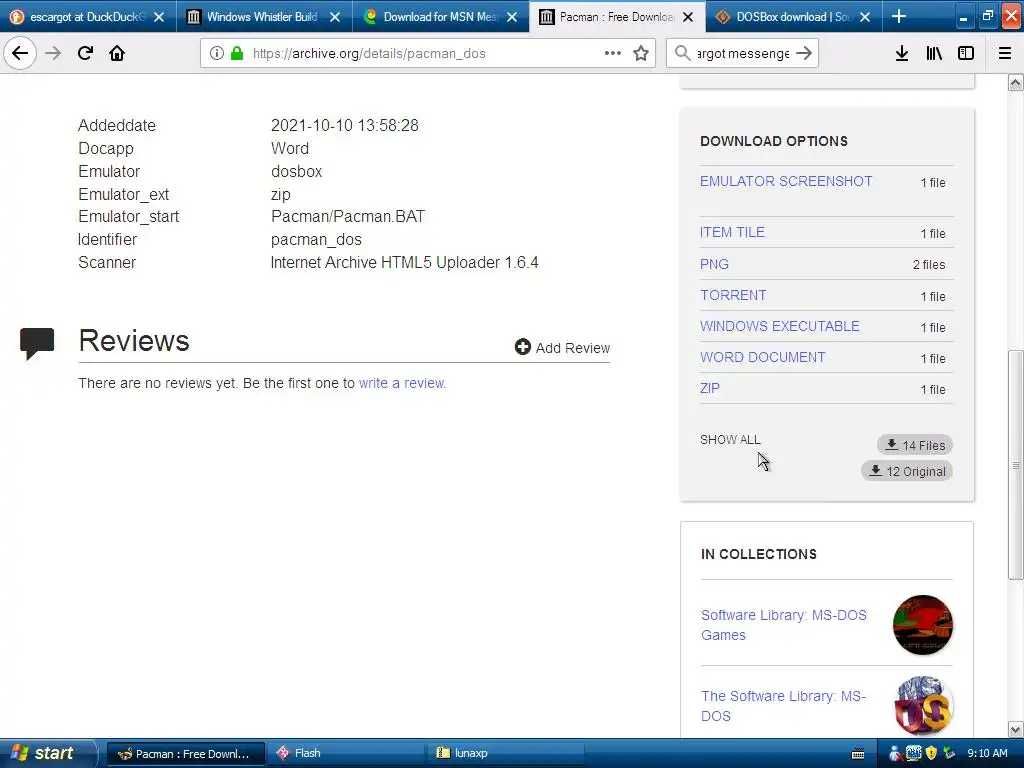Close the DOSBox download tab

click(865, 17)
